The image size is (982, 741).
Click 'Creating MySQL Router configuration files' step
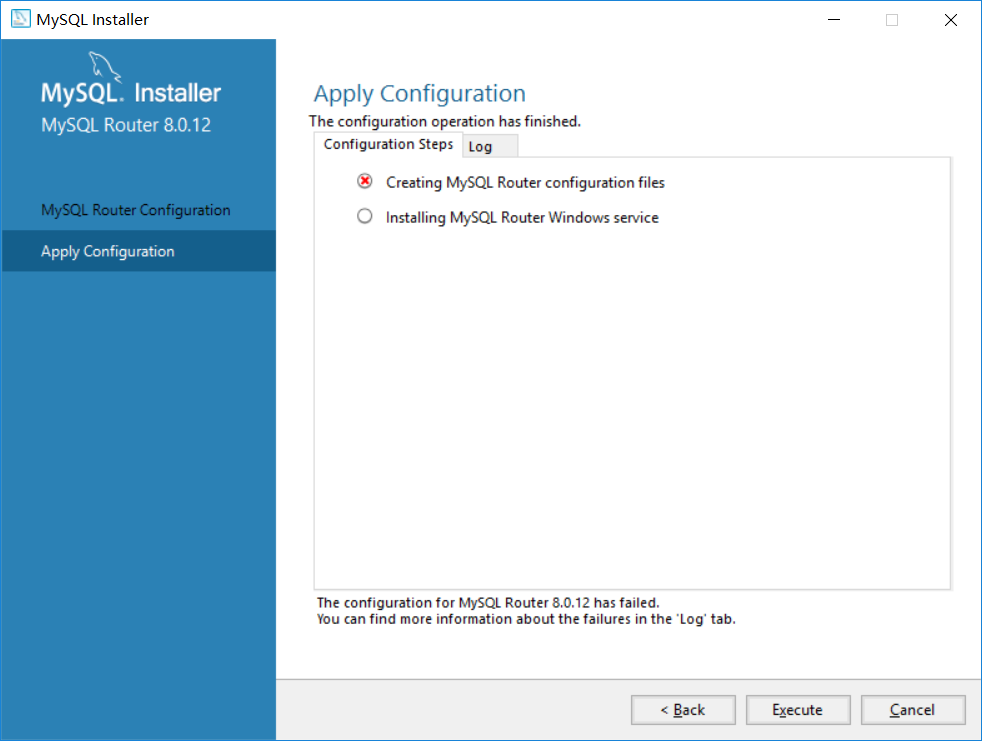tap(525, 182)
